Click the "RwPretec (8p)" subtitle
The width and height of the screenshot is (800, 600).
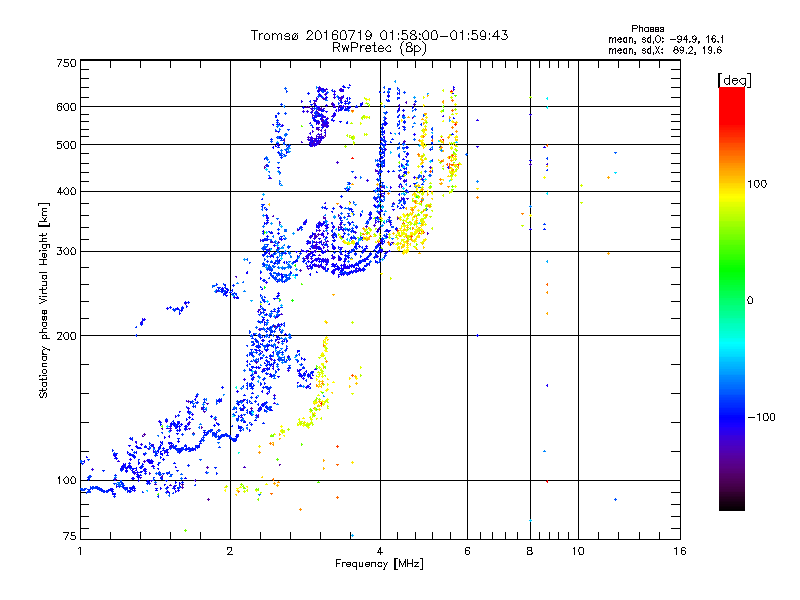[379, 48]
